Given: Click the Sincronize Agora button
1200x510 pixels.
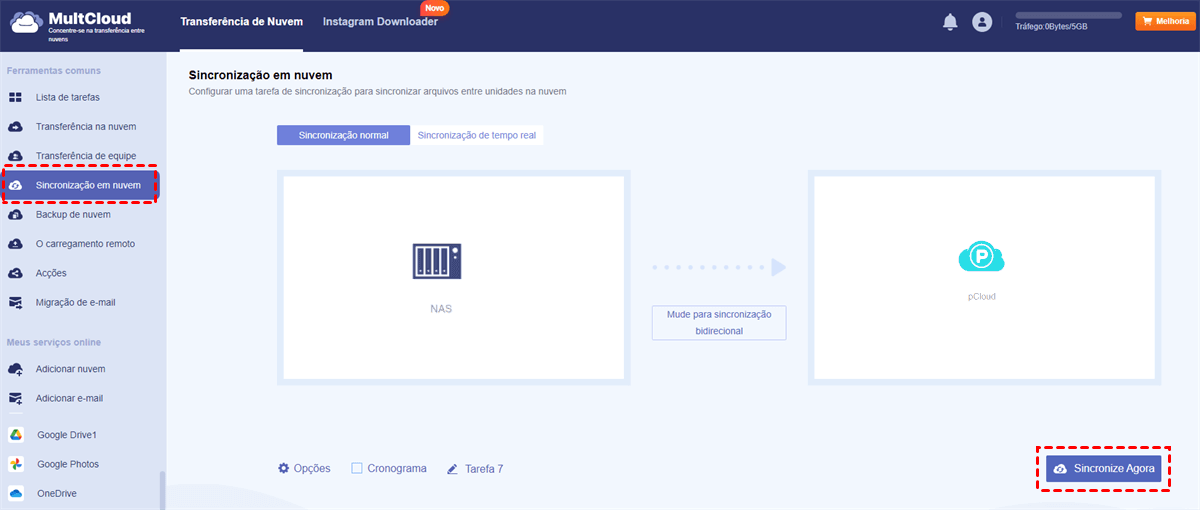Looking at the screenshot, I should [x=1104, y=468].
